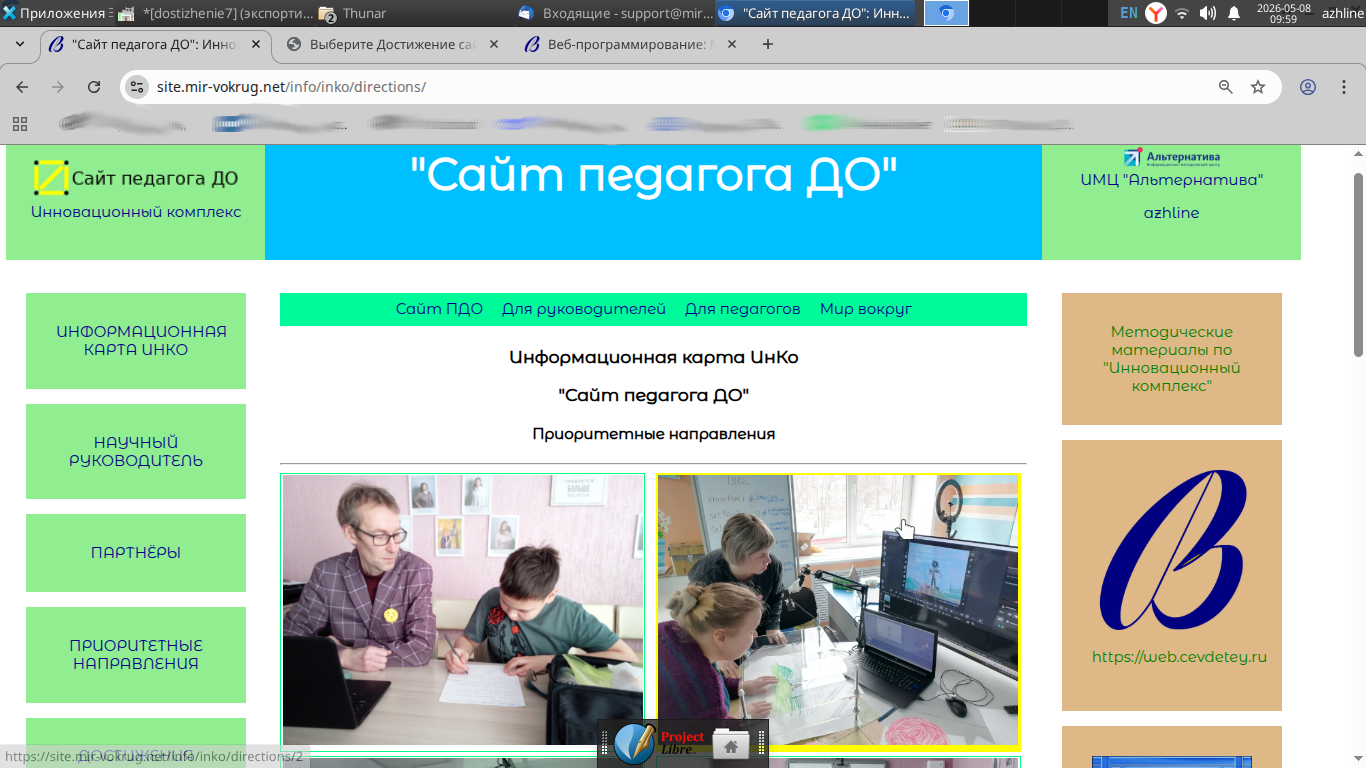Close the Веб-программирование tab
This screenshot has height=768, width=1366.
point(732,44)
